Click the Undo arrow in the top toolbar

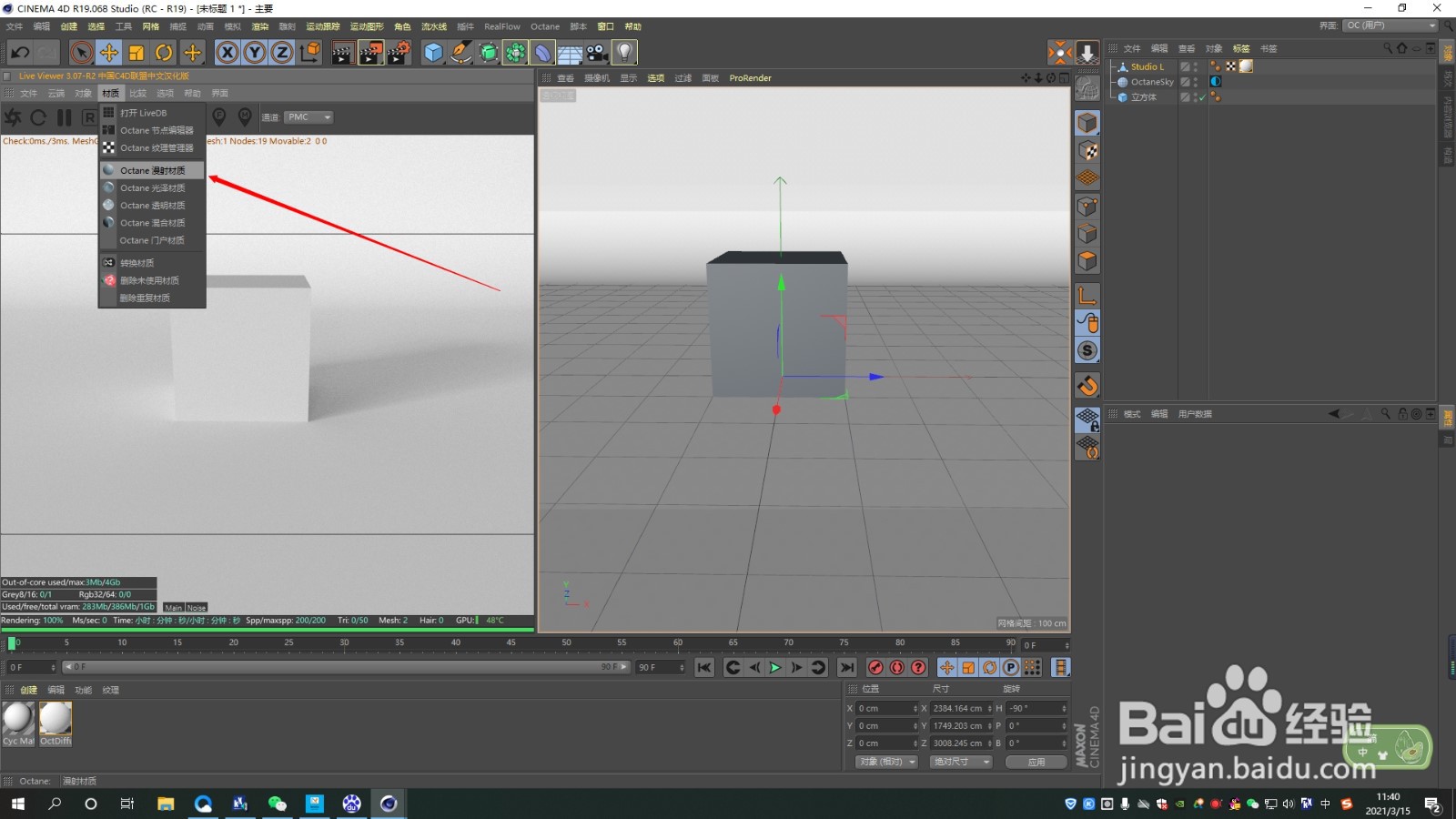coord(20,53)
